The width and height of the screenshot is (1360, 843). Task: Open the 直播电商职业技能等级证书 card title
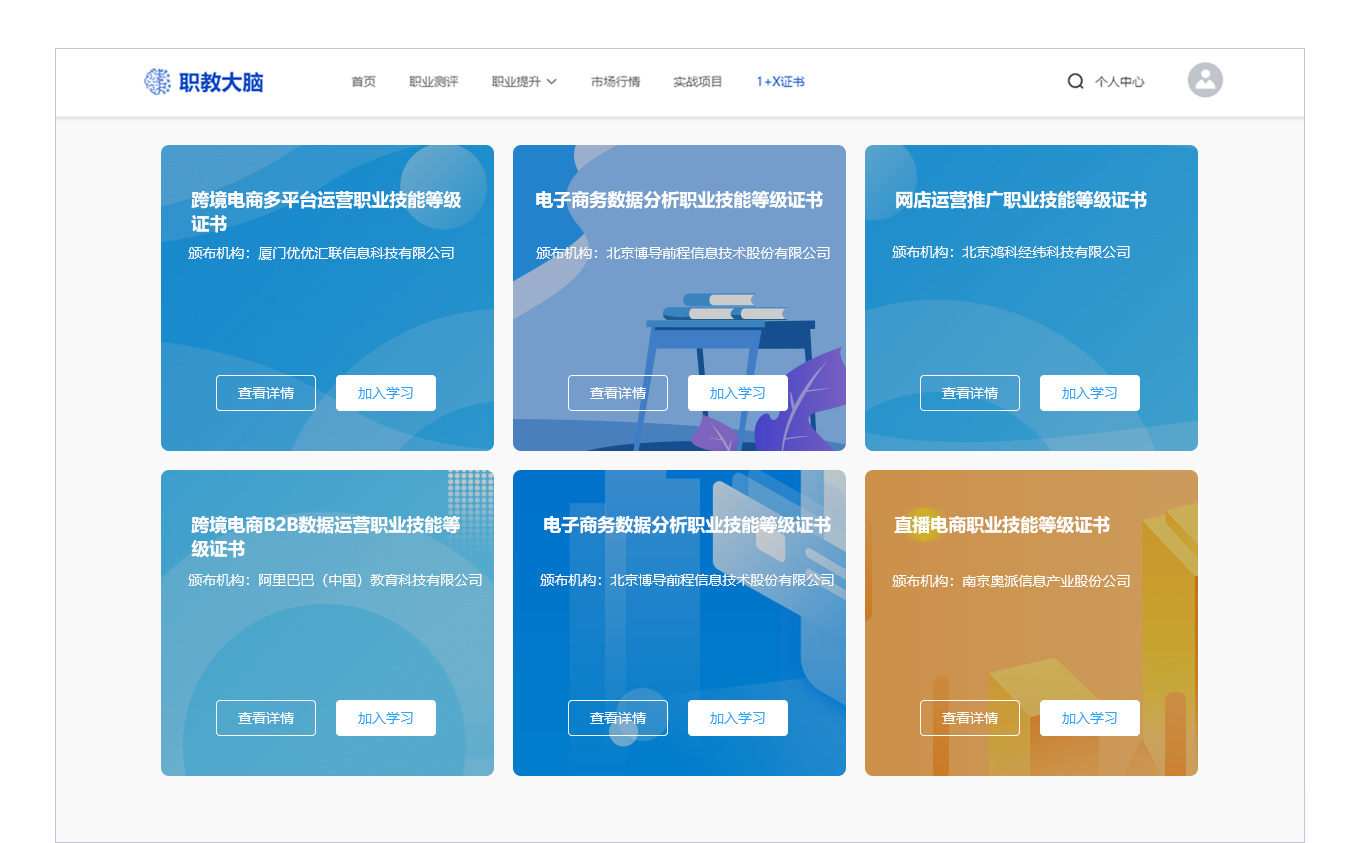tap(1001, 525)
